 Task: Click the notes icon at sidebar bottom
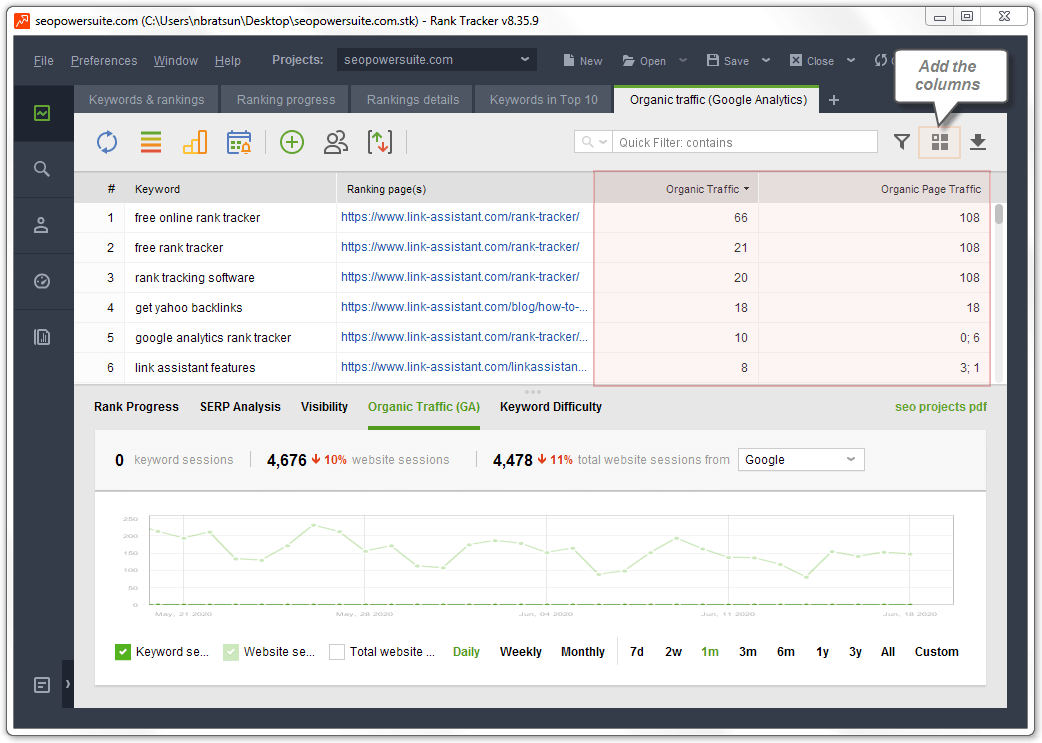pos(42,685)
